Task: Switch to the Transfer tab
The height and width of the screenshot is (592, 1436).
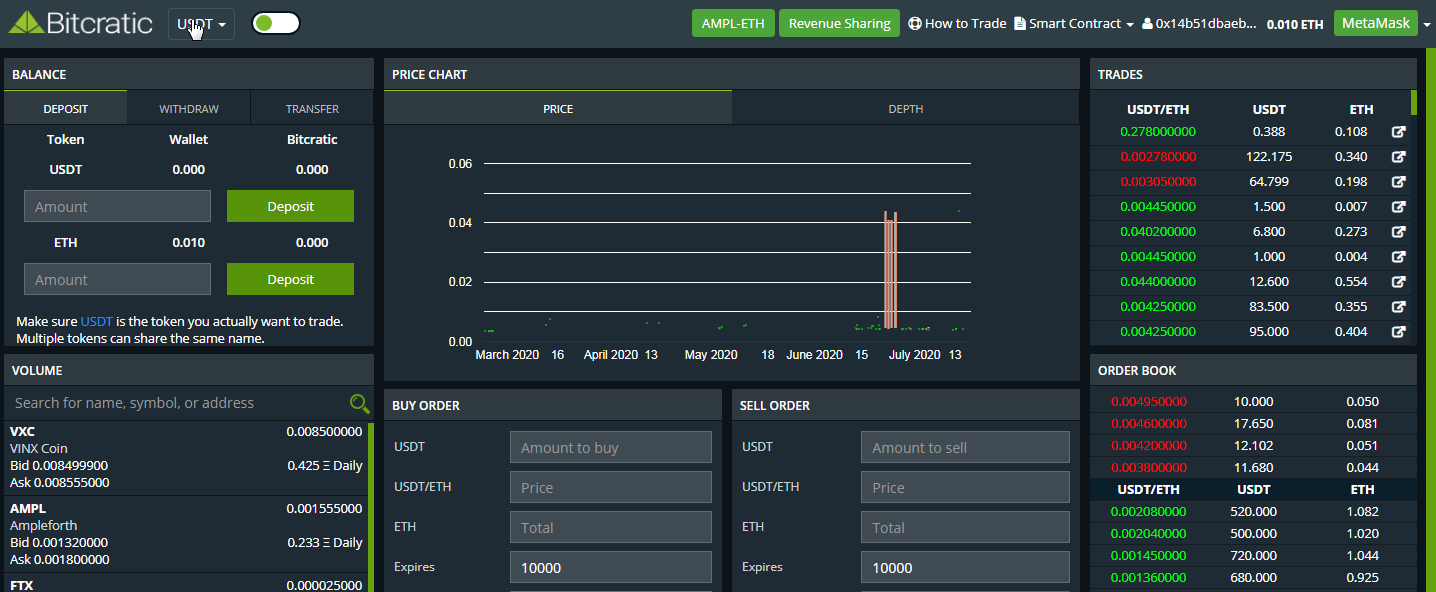Action: click(x=312, y=109)
